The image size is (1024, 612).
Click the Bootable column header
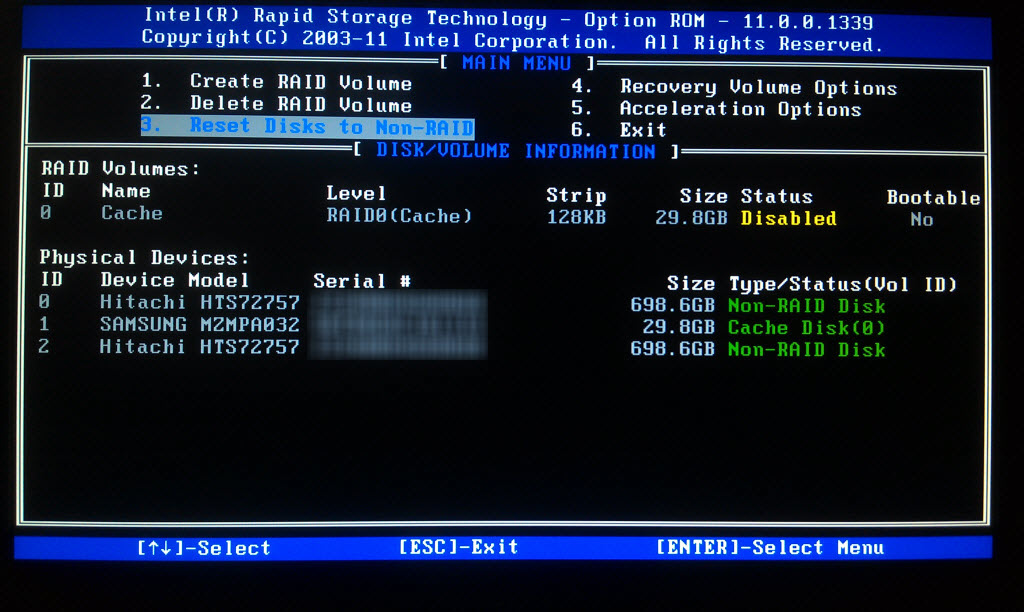(x=933, y=198)
